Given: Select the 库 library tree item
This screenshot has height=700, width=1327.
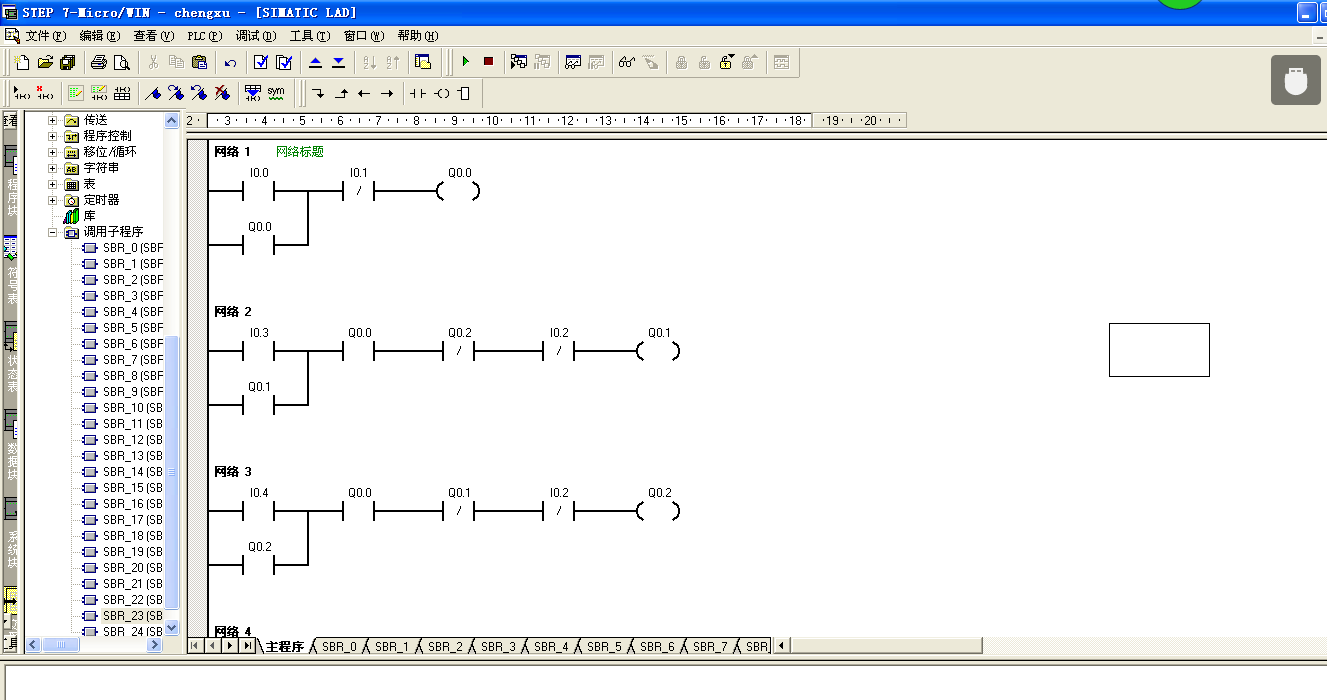Looking at the screenshot, I should pos(89,216).
